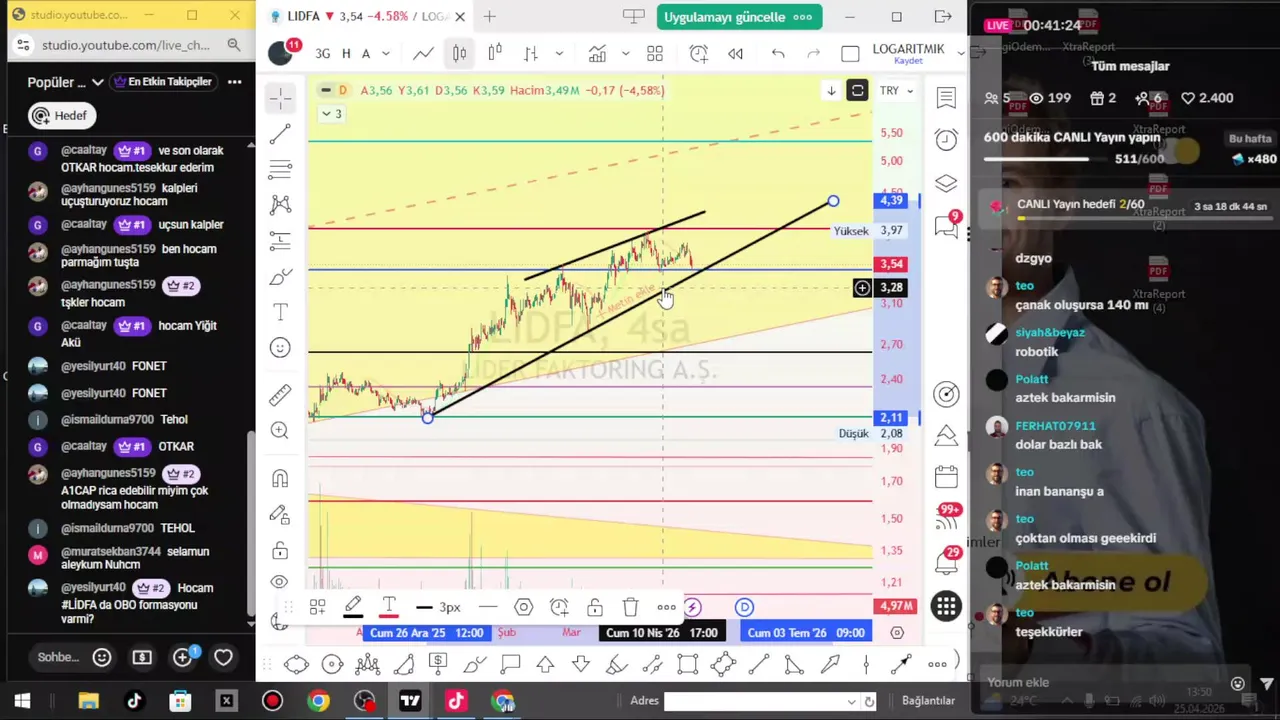Select the arrow down marker tool
The image size is (1280, 720).
click(x=581, y=664)
